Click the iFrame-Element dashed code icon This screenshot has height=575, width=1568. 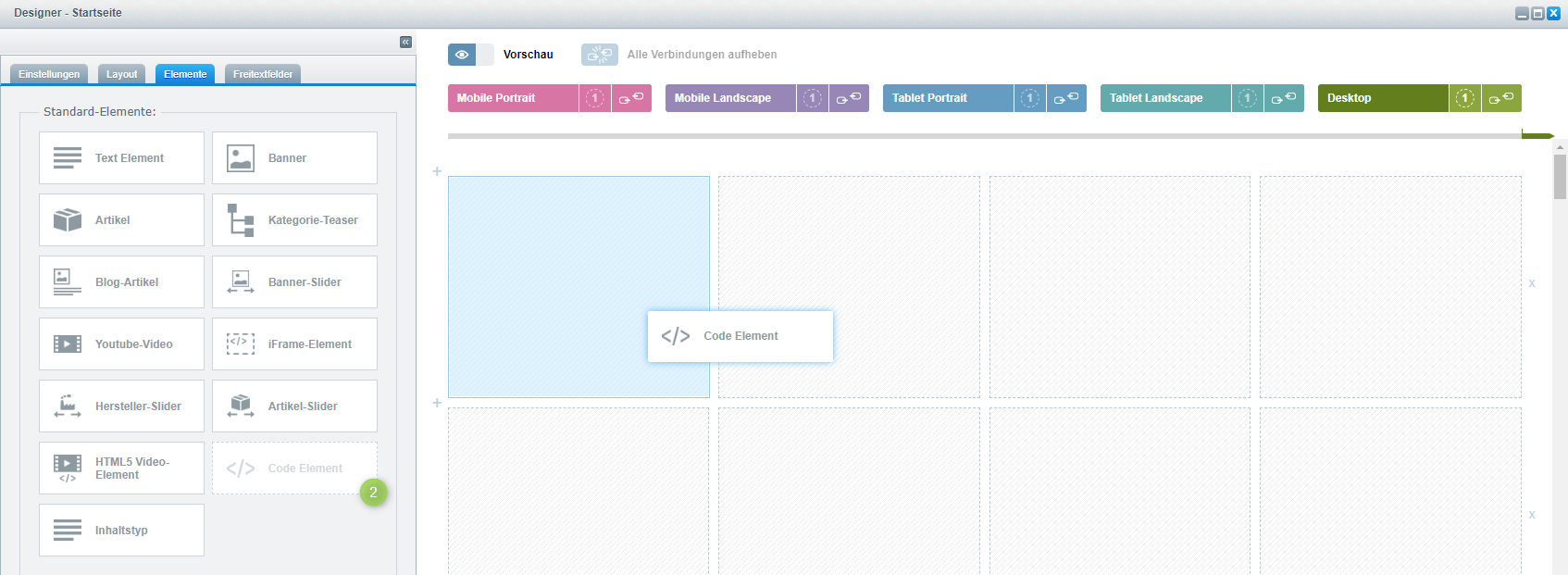(x=241, y=344)
